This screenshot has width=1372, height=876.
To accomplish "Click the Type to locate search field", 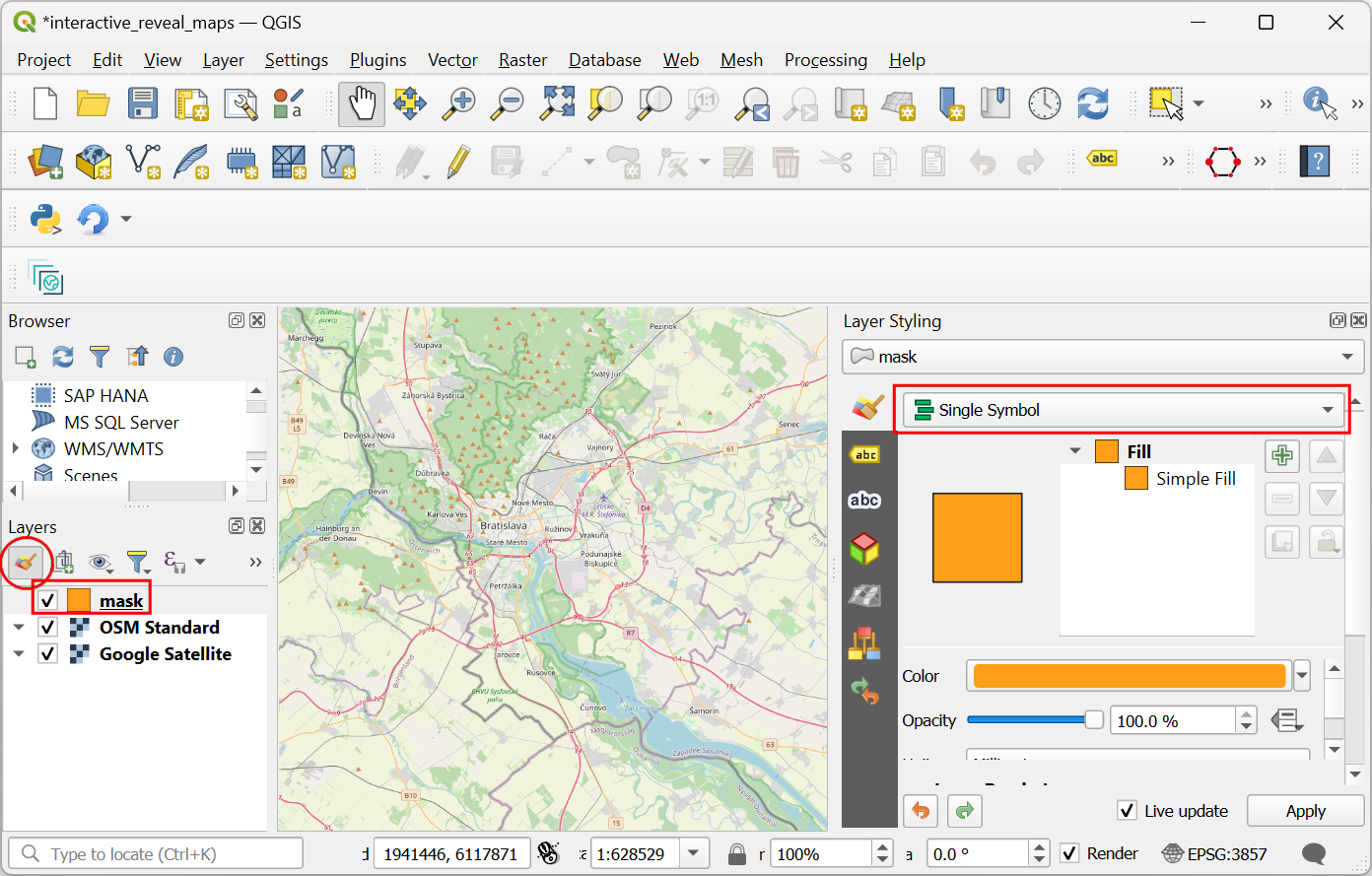I will [x=158, y=854].
